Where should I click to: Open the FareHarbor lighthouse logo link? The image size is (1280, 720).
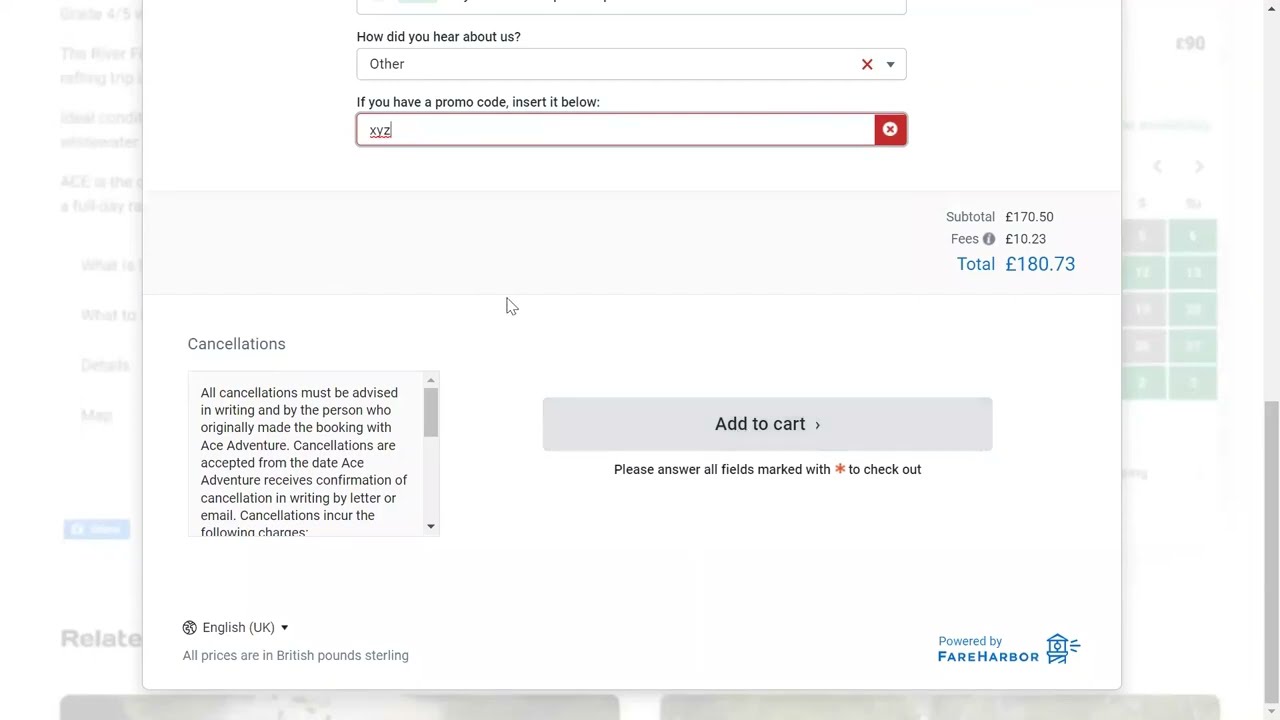(1063, 649)
